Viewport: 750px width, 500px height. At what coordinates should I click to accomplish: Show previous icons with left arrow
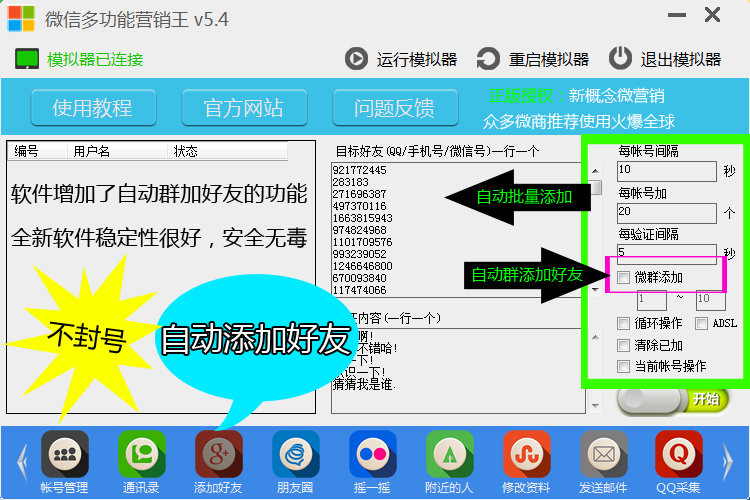pyautogui.click(x=22, y=462)
